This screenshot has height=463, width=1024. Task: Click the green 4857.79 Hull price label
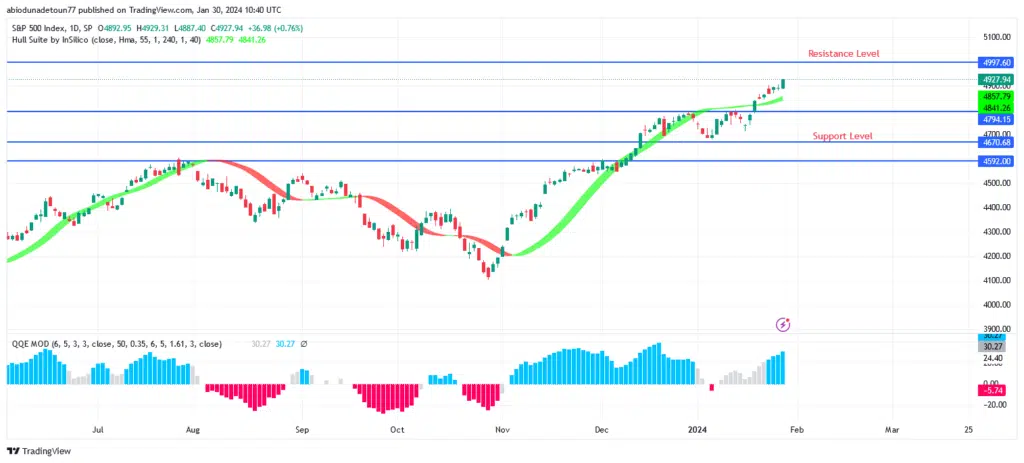pos(995,97)
